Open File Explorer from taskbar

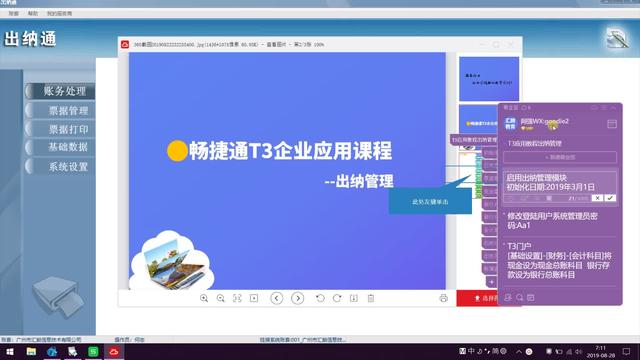click(x=31, y=351)
